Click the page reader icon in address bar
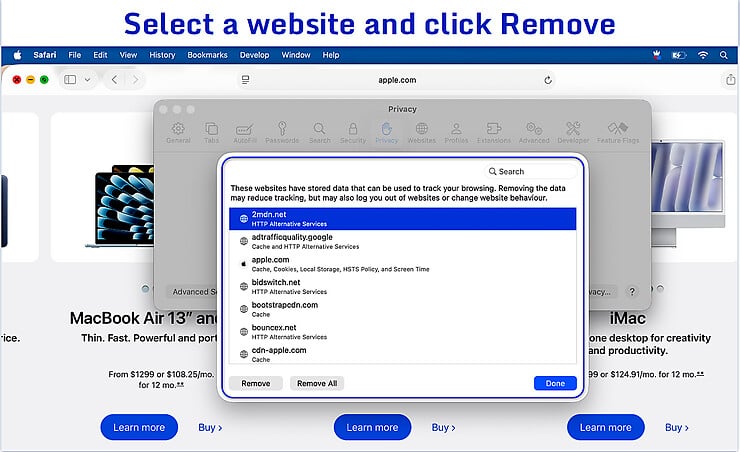Viewport: 740px width, 452px height. click(245, 80)
